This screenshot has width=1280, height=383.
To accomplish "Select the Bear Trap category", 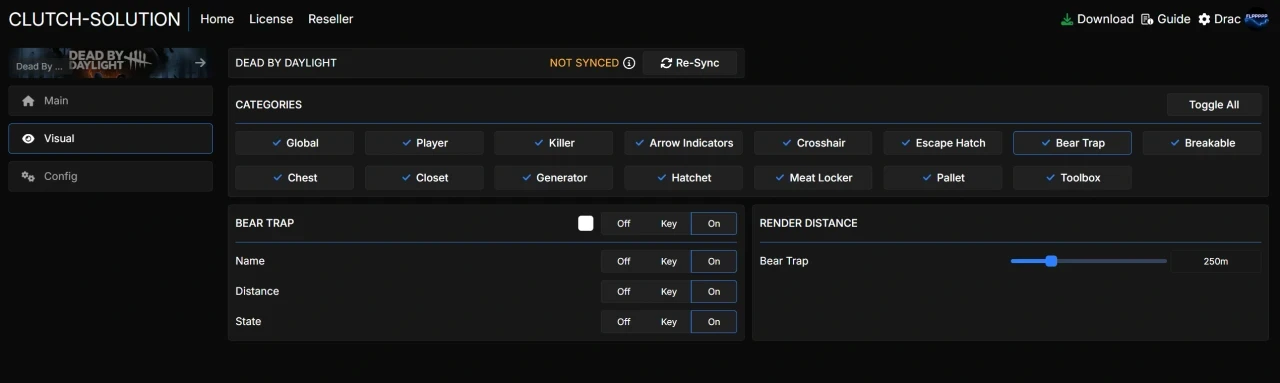I will (x=1072, y=143).
